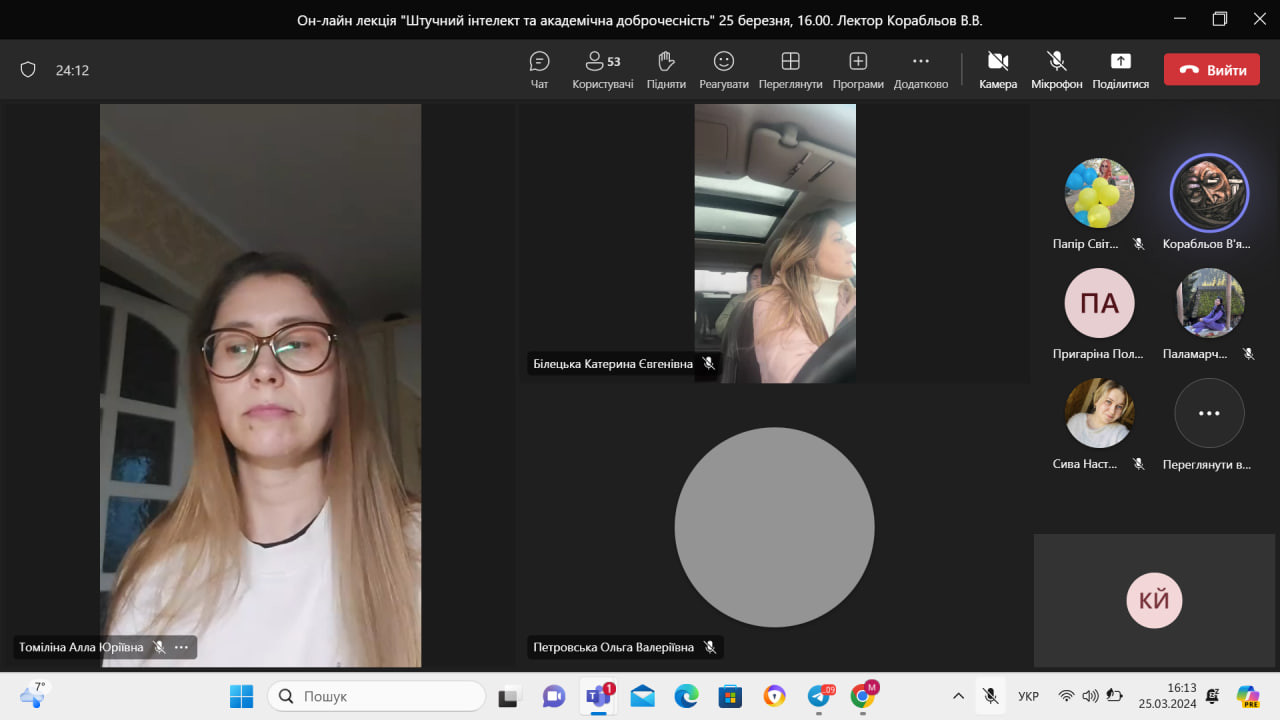Viewport: 1280px width, 720px height.
Task: Open Task View from the taskbar
Action: pos(509,696)
